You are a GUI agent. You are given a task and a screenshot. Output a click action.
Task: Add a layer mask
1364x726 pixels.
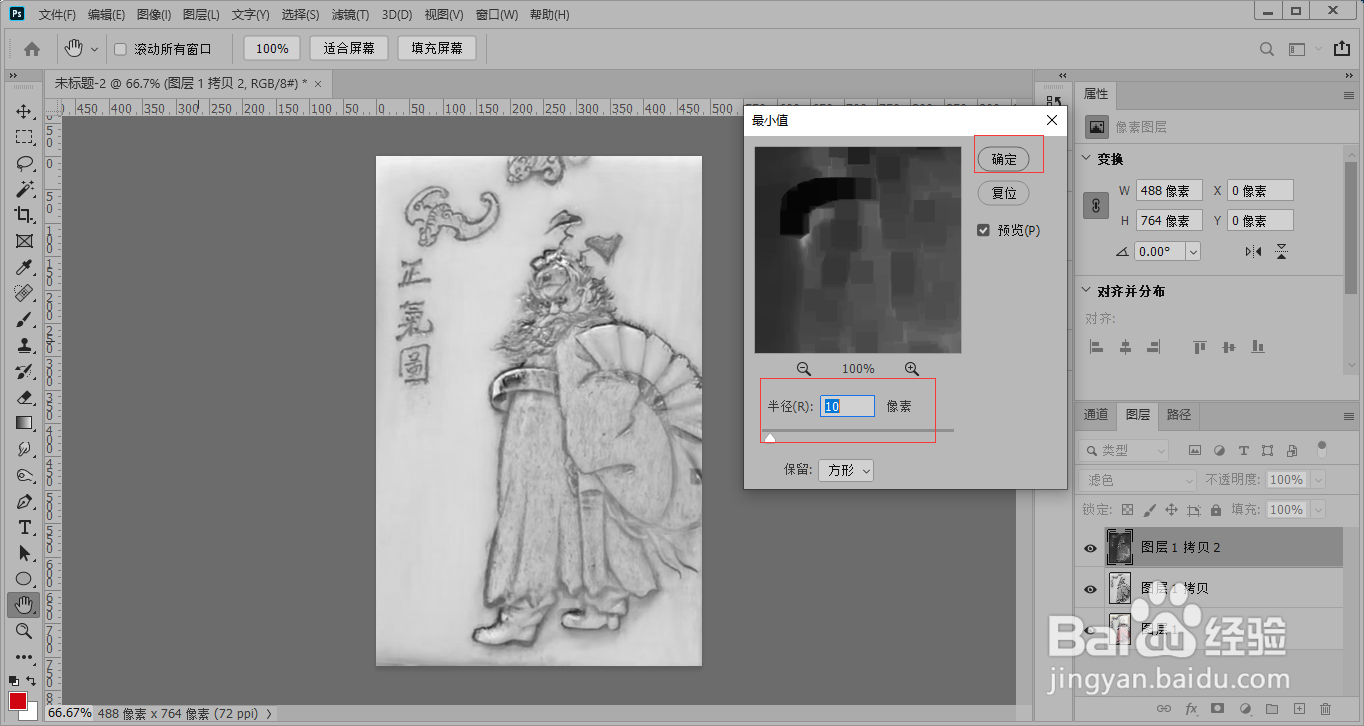point(1218,708)
